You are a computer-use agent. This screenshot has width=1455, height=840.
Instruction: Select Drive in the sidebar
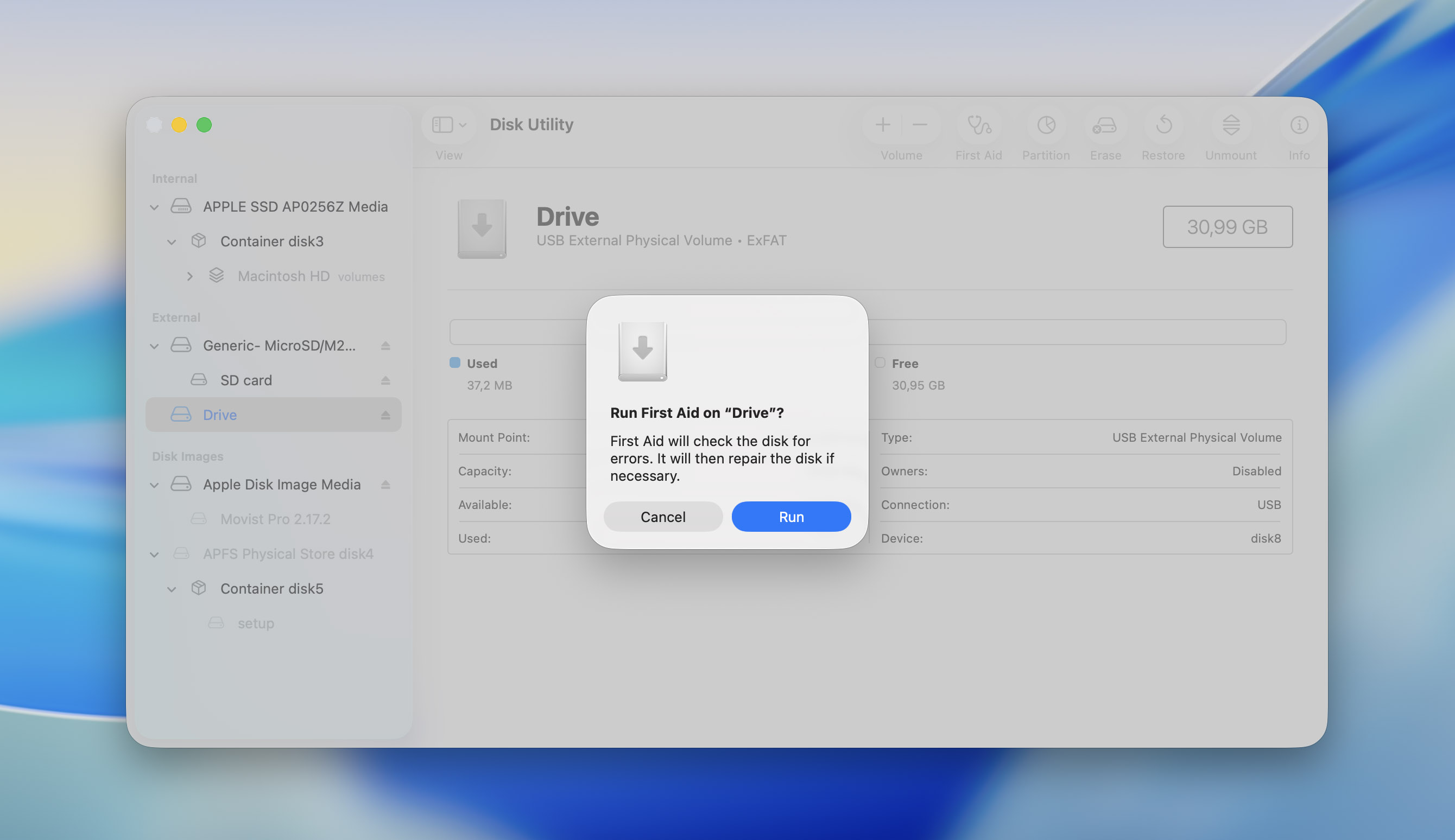273,415
